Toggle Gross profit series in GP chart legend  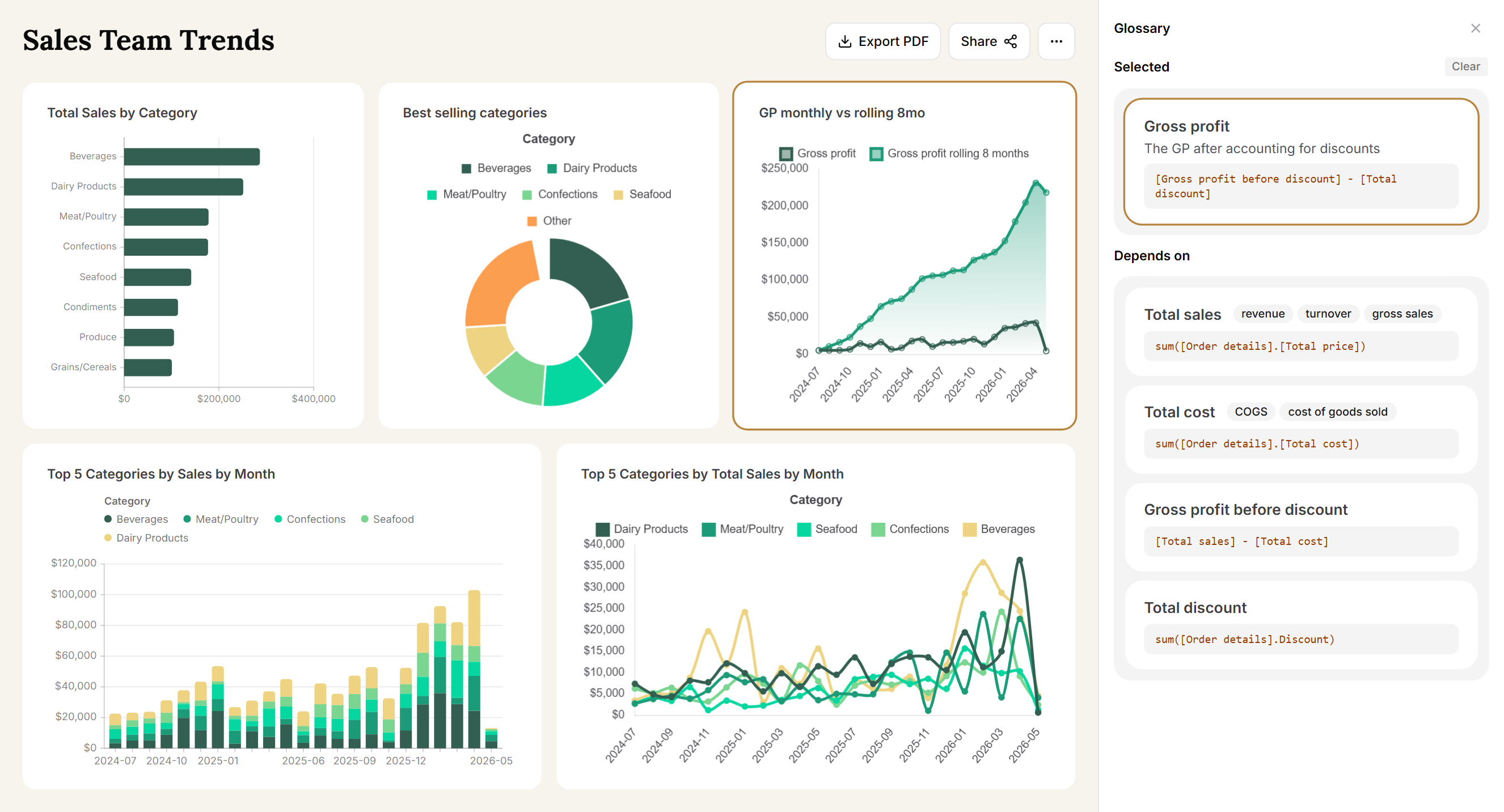pos(817,154)
